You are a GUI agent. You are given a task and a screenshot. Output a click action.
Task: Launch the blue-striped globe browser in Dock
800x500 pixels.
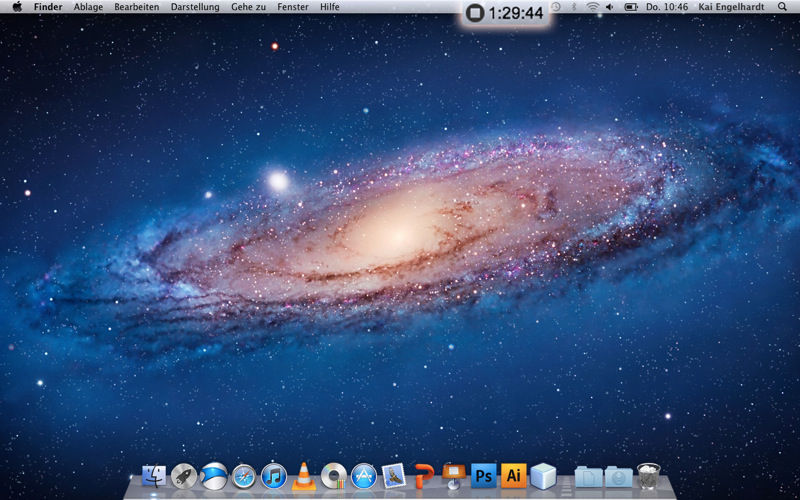coord(214,476)
